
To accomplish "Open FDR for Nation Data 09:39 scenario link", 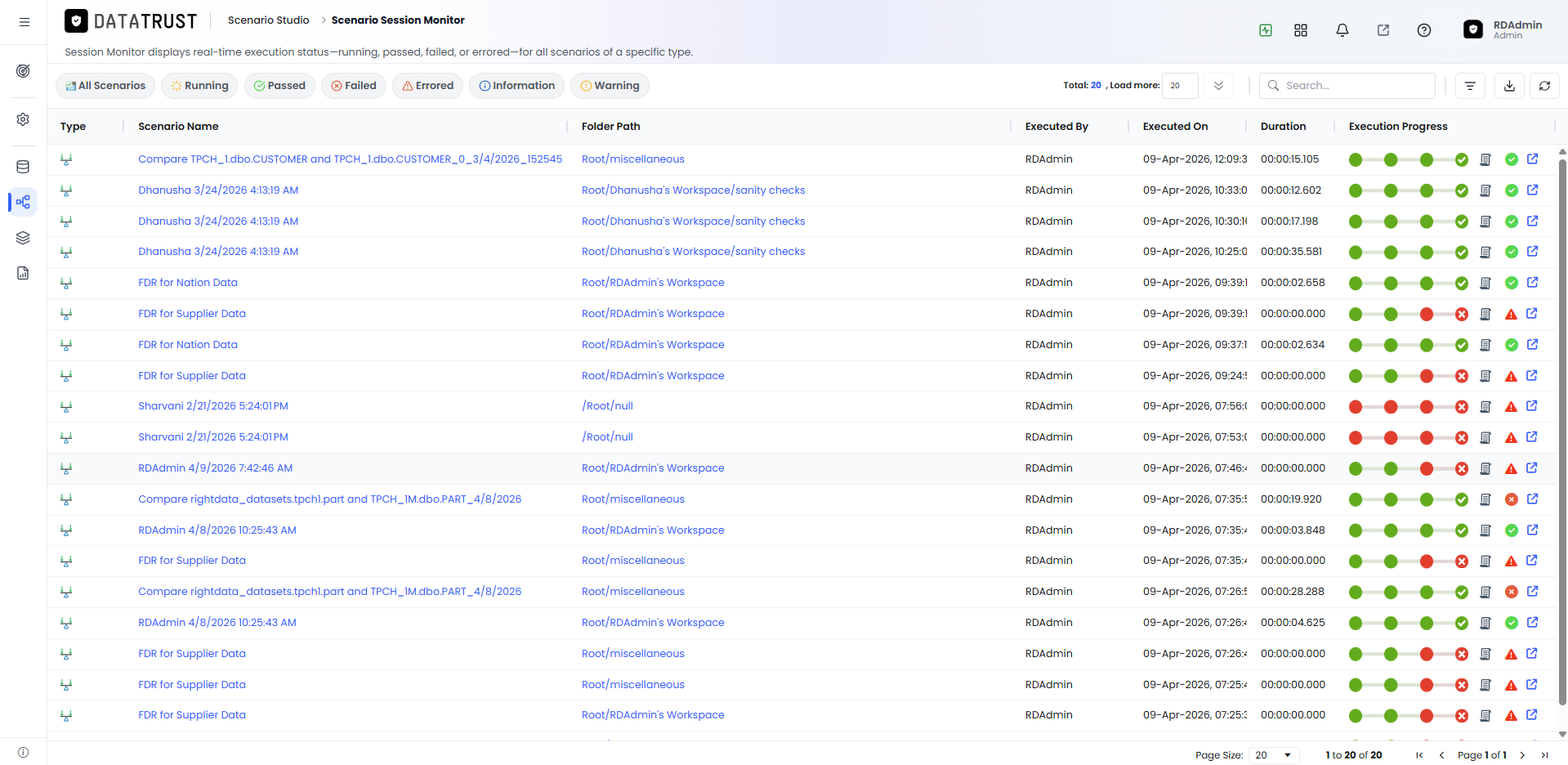I will tap(188, 283).
